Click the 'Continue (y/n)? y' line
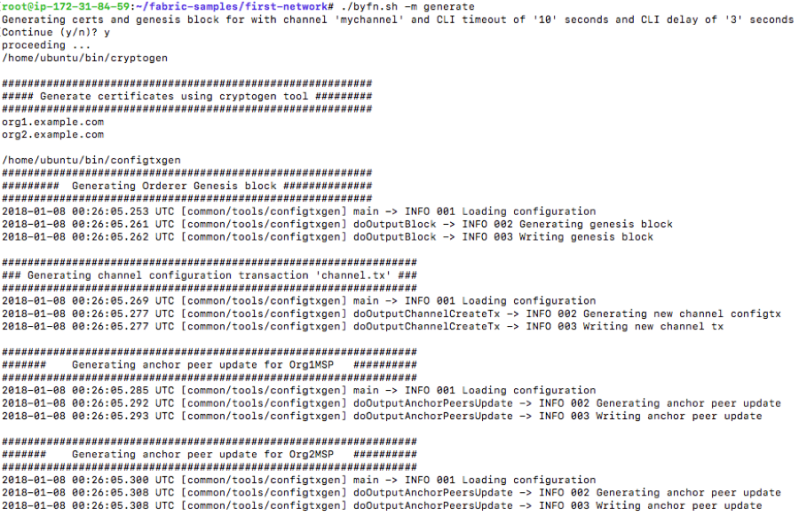The width and height of the screenshot is (799, 517). [x=56, y=32]
